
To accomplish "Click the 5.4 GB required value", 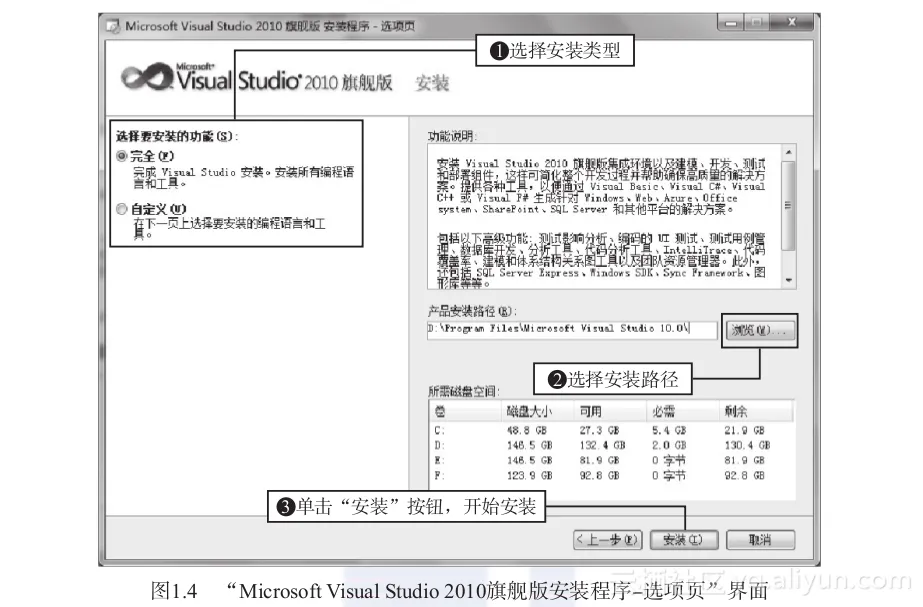I will pyautogui.click(x=669, y=430).
